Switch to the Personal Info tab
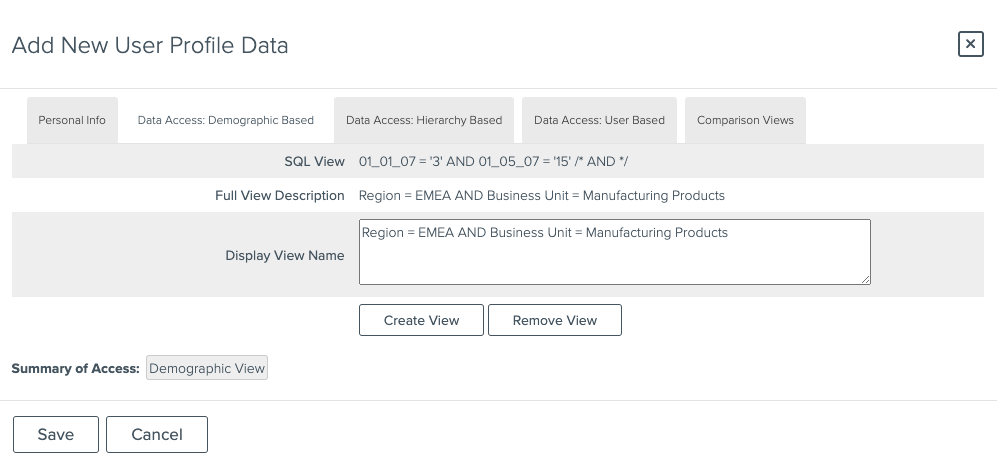 pyautogui.click(x=72, y=120)
